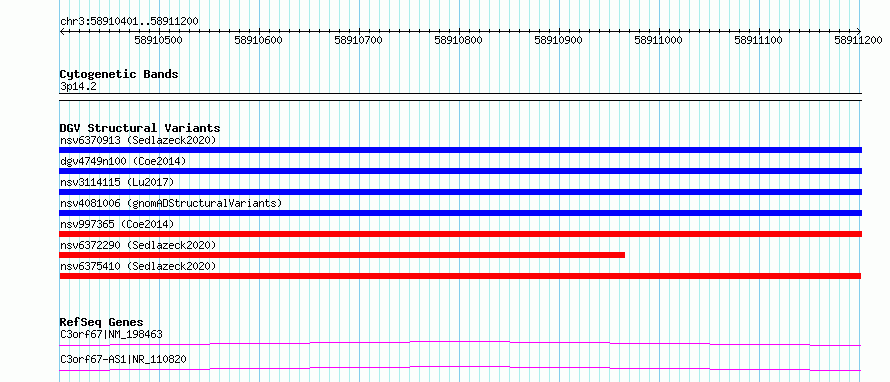Click ruler position 58911000
The image size is (890, 382).
(x=658, y=40)
